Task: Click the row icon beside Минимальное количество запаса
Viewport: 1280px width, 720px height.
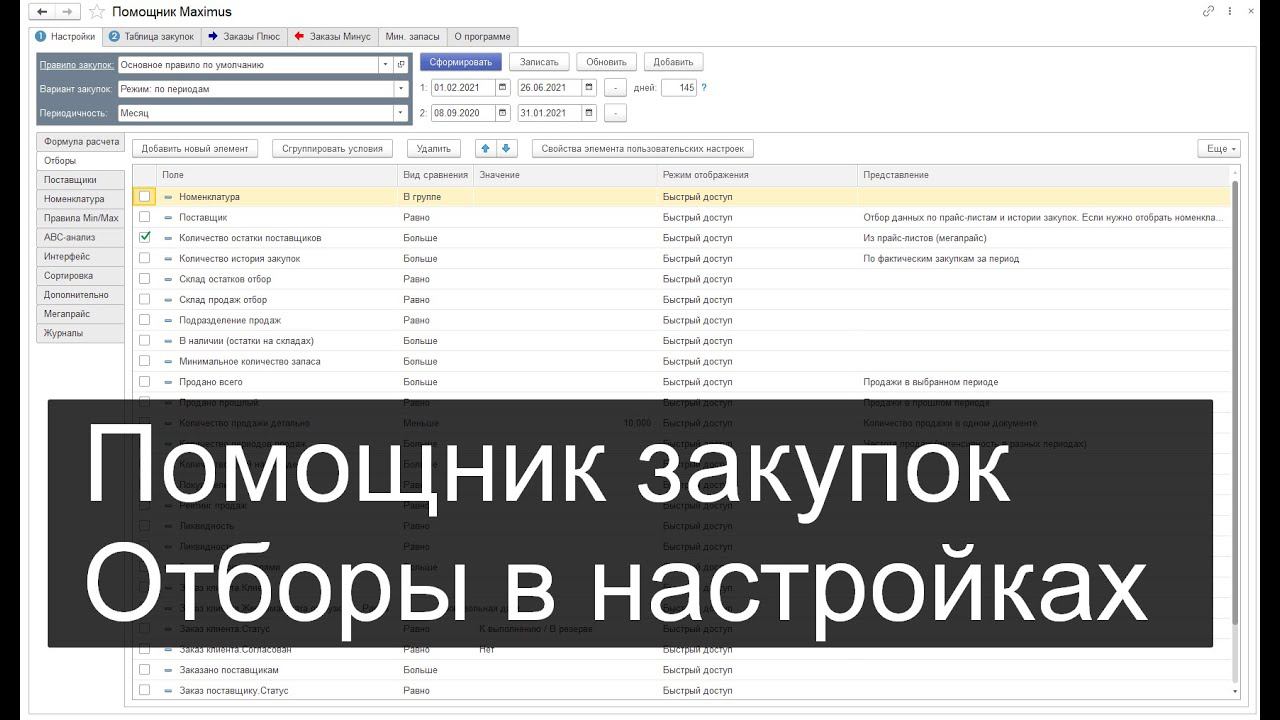Action: pos(168,361)
